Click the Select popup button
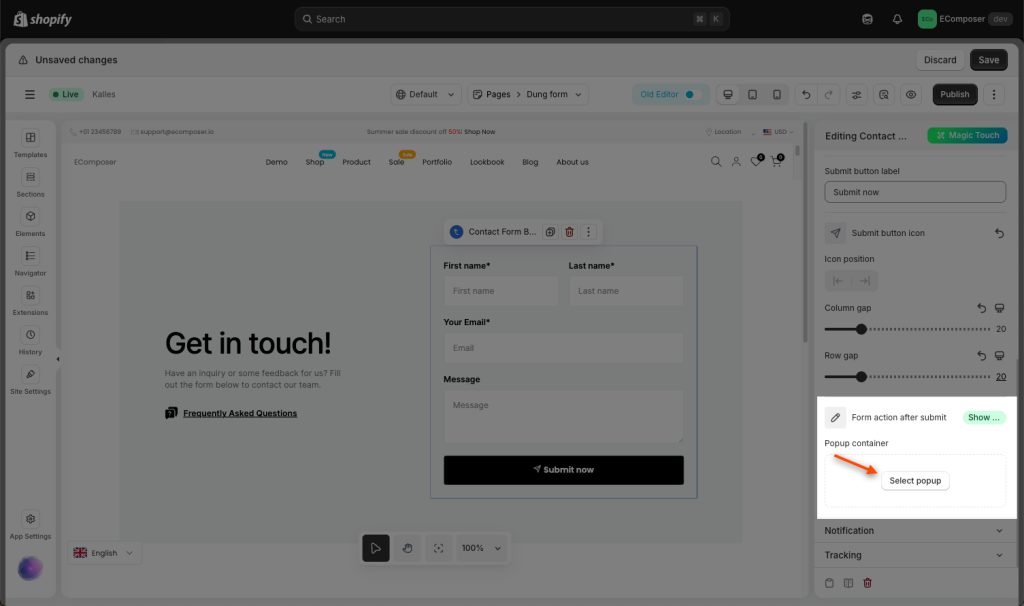Screen dimensions: 1024x606 (x=915, y=481)
